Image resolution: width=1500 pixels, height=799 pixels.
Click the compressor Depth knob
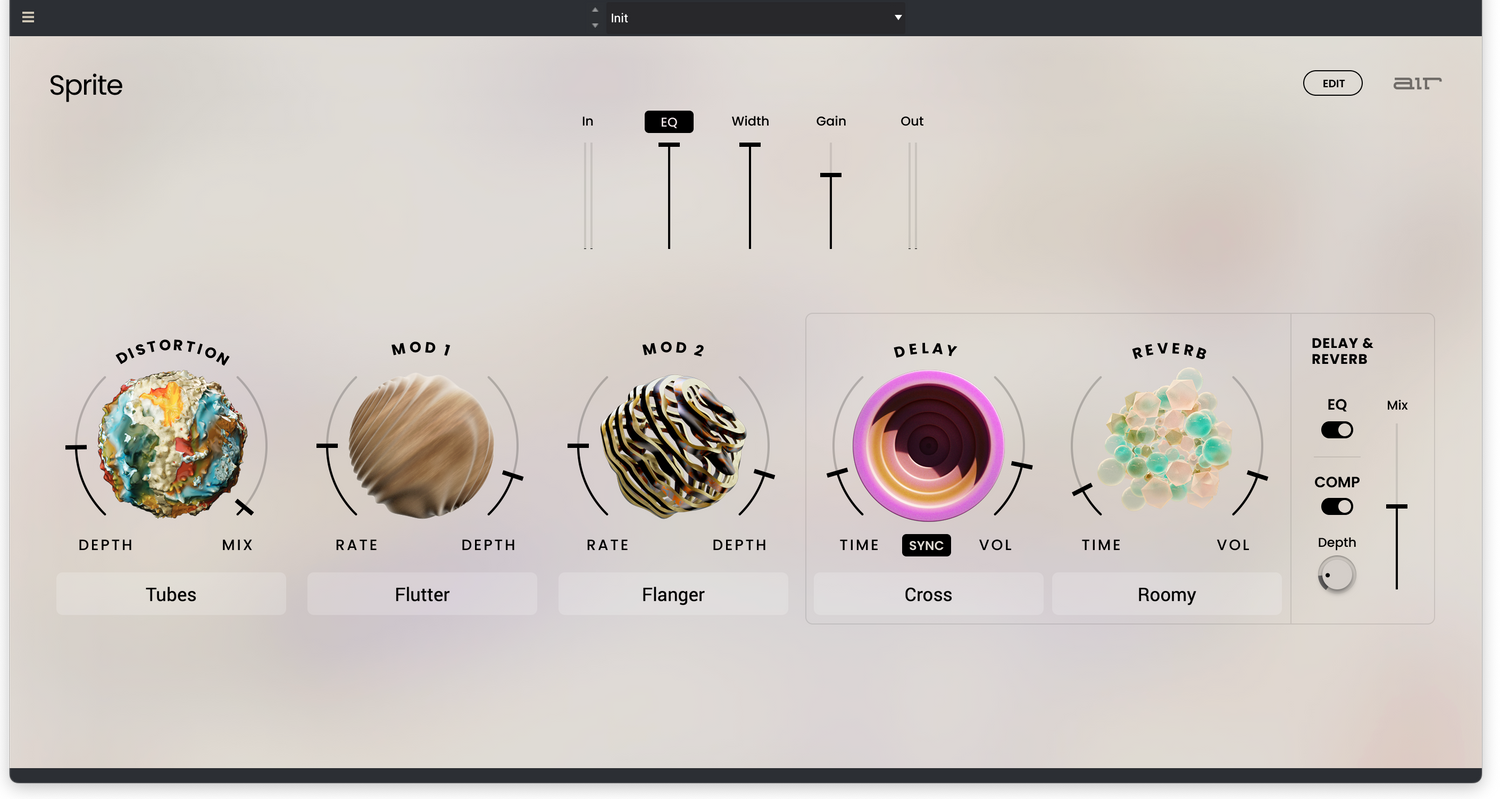point(1336,575)
